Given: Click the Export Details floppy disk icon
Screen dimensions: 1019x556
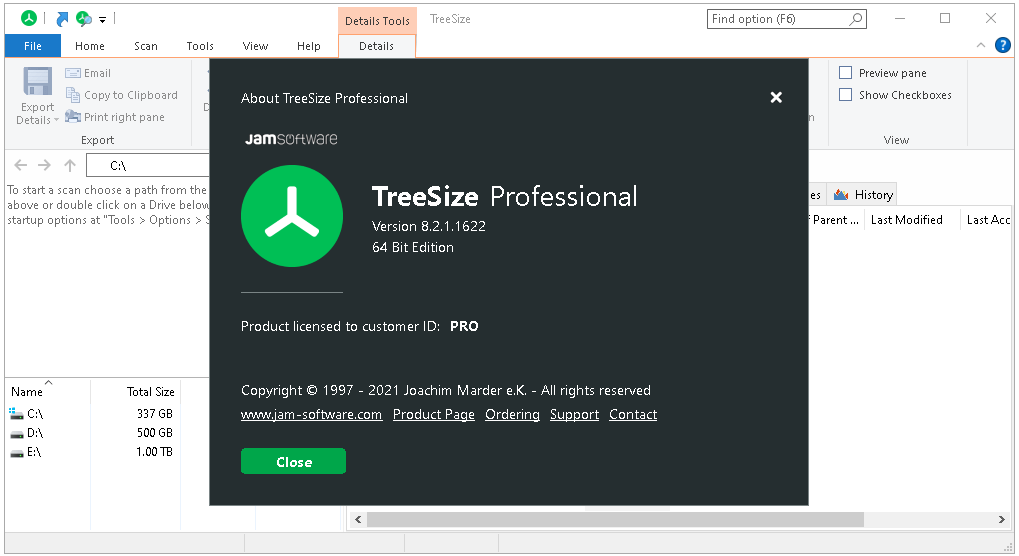Looking at the screenshot, I should click(x=38, y=82).
